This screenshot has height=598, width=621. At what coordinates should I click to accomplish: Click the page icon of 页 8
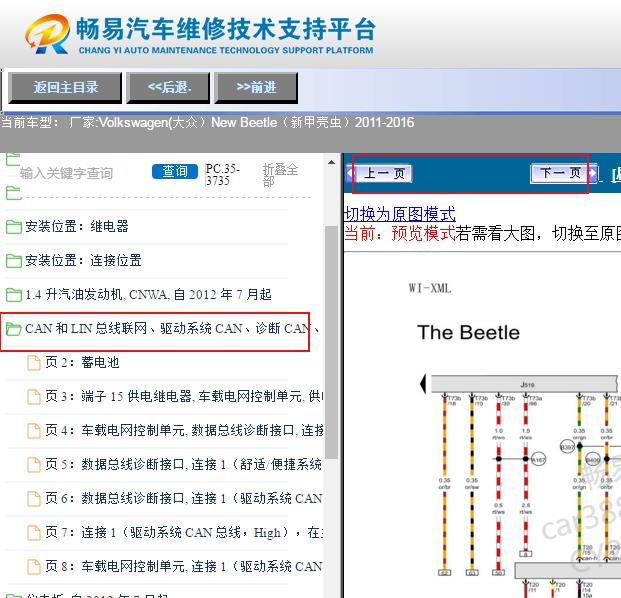[34, 567]
